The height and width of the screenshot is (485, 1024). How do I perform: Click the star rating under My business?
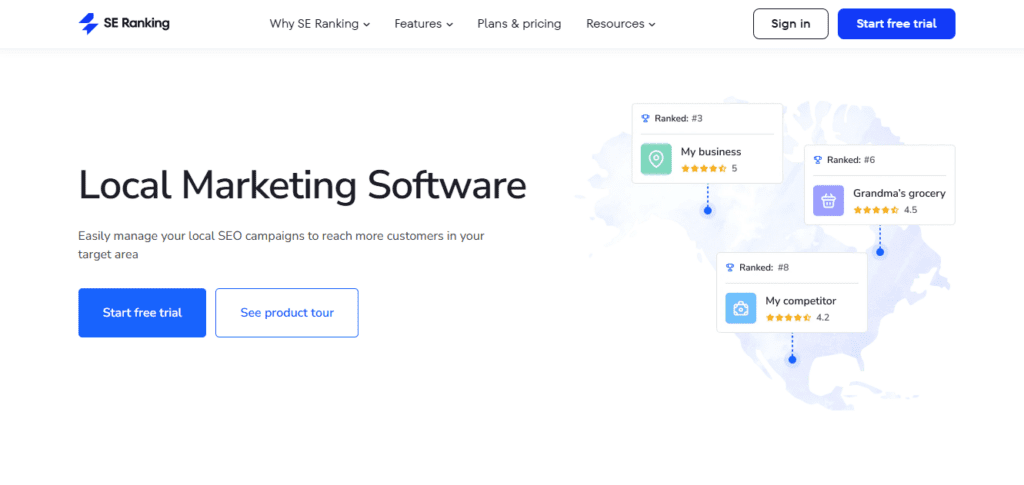click(703, 168)
